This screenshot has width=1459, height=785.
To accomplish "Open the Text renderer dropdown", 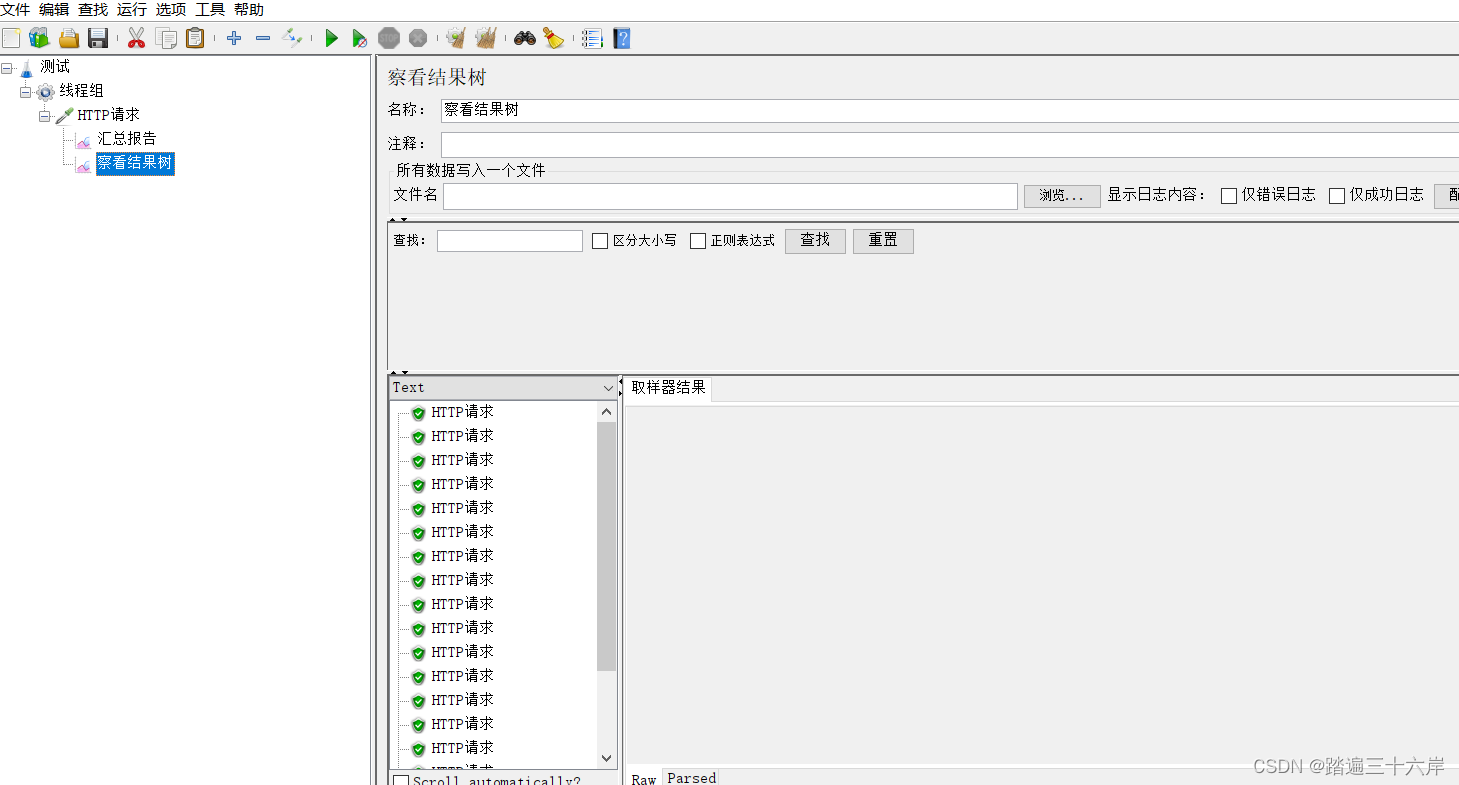I will point(504,388).
